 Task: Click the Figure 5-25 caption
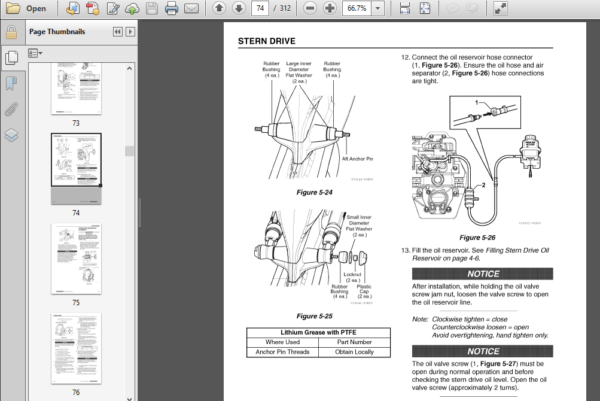pyautogui.click(x=314, y=316)
